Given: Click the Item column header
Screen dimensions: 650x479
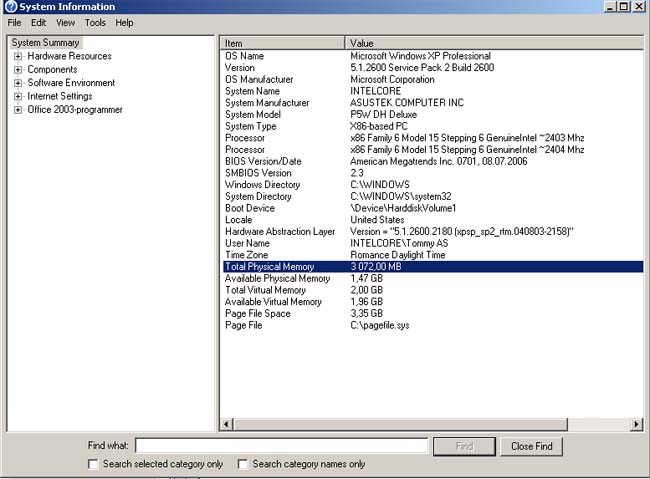Looking at the screenshot, I should click(282, 43).
